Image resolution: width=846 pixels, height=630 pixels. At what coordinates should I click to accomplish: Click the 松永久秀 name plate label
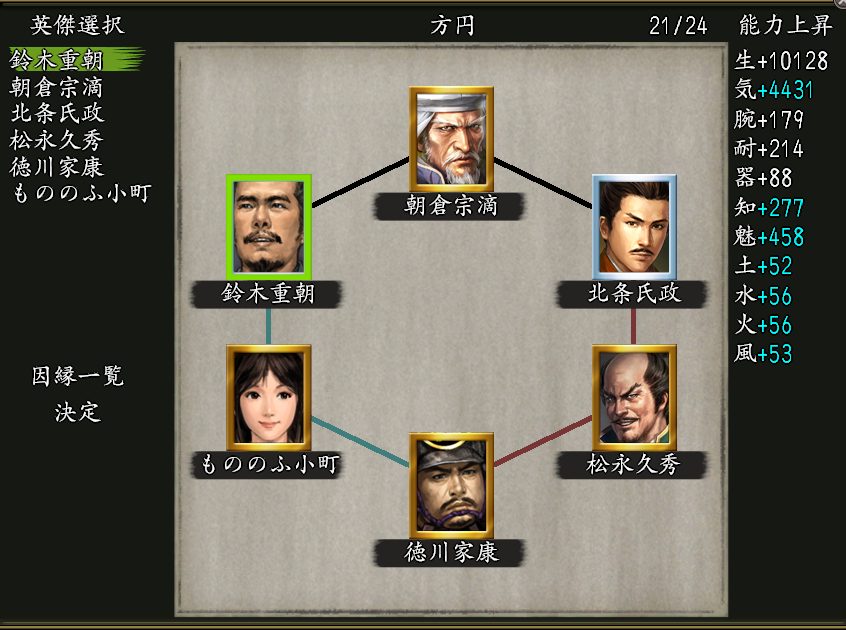coord(632,464)
